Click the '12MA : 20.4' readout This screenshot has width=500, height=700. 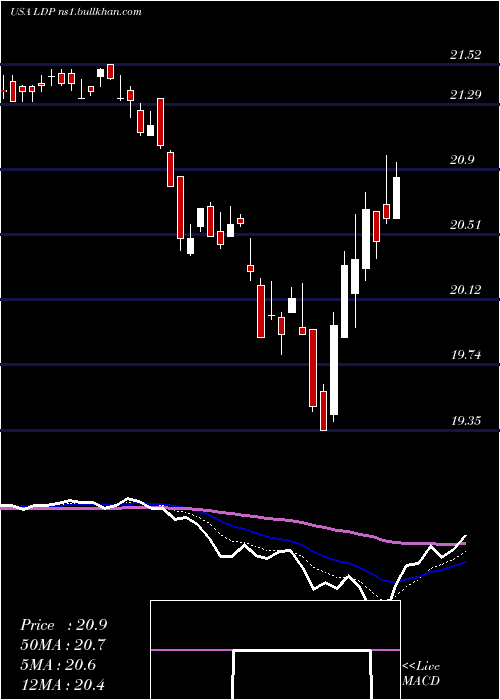point(63,684)
